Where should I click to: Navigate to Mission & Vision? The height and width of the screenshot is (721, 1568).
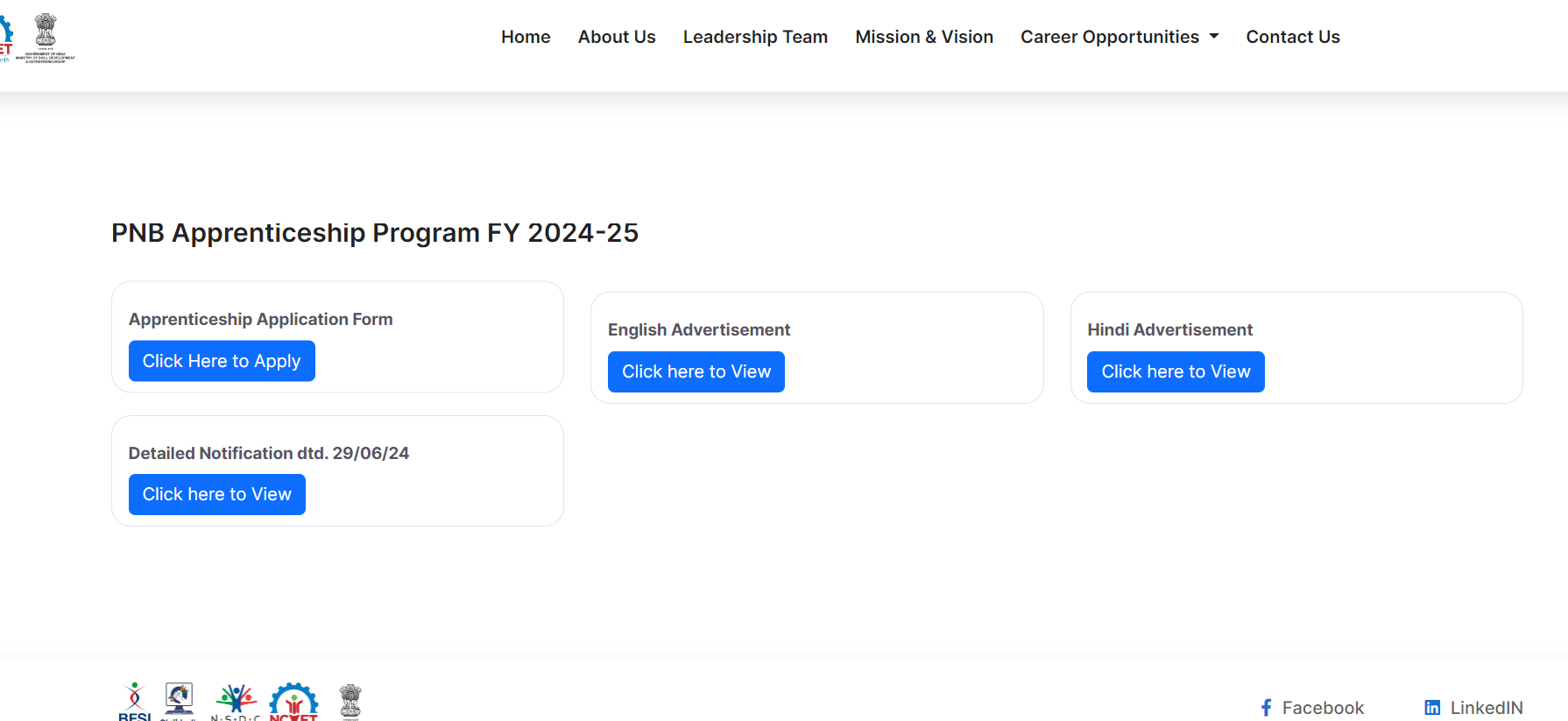click(x=924, y=37)
